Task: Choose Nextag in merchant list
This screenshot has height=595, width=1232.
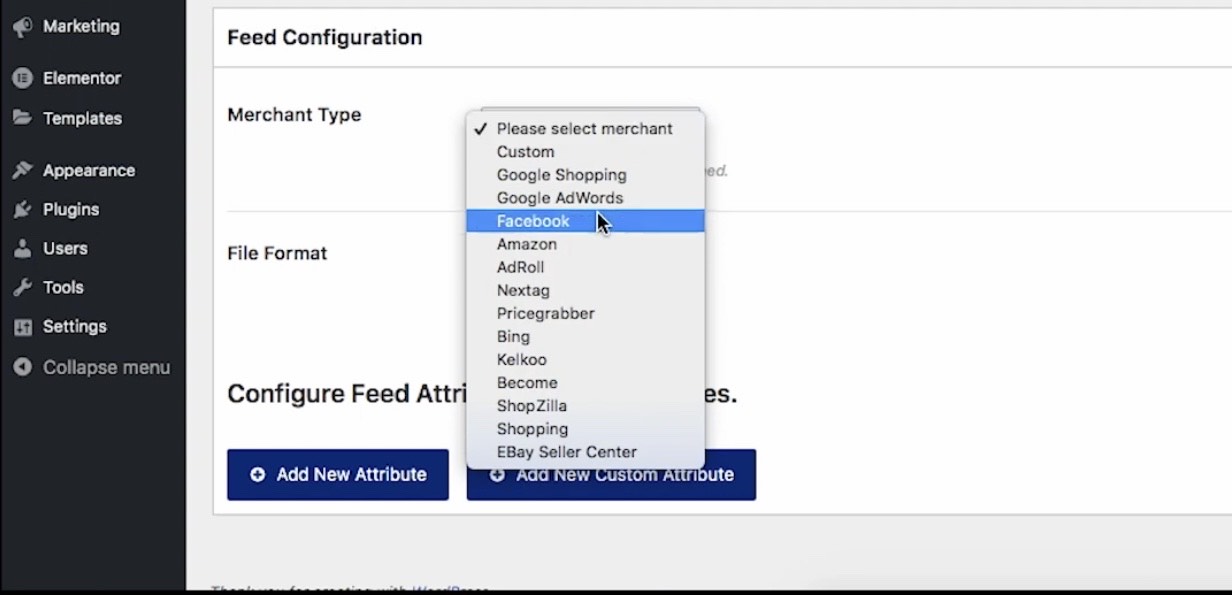Action: tap(585, 290)
